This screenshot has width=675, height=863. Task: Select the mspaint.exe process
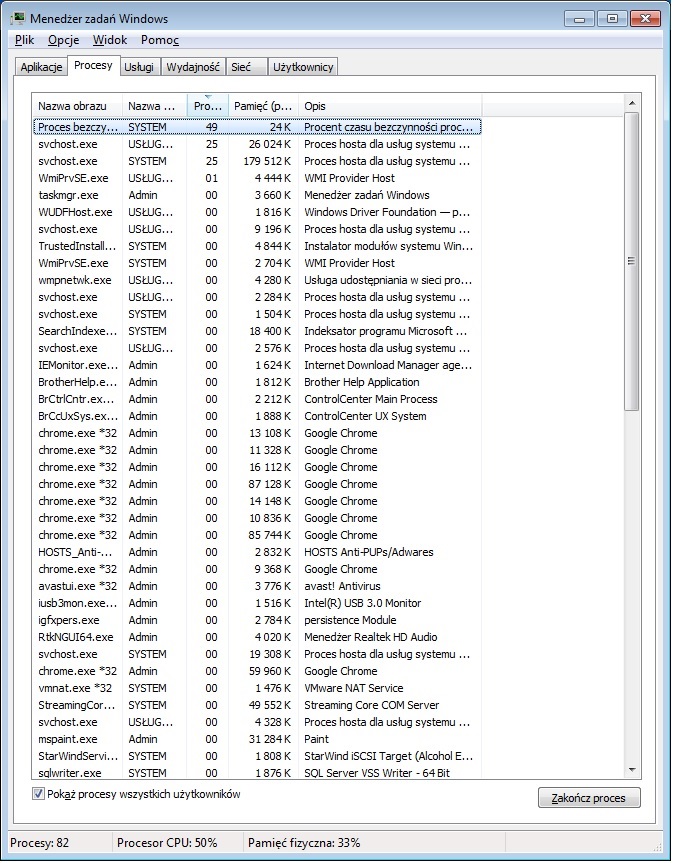pyautogui.click(x=257, y=739)
